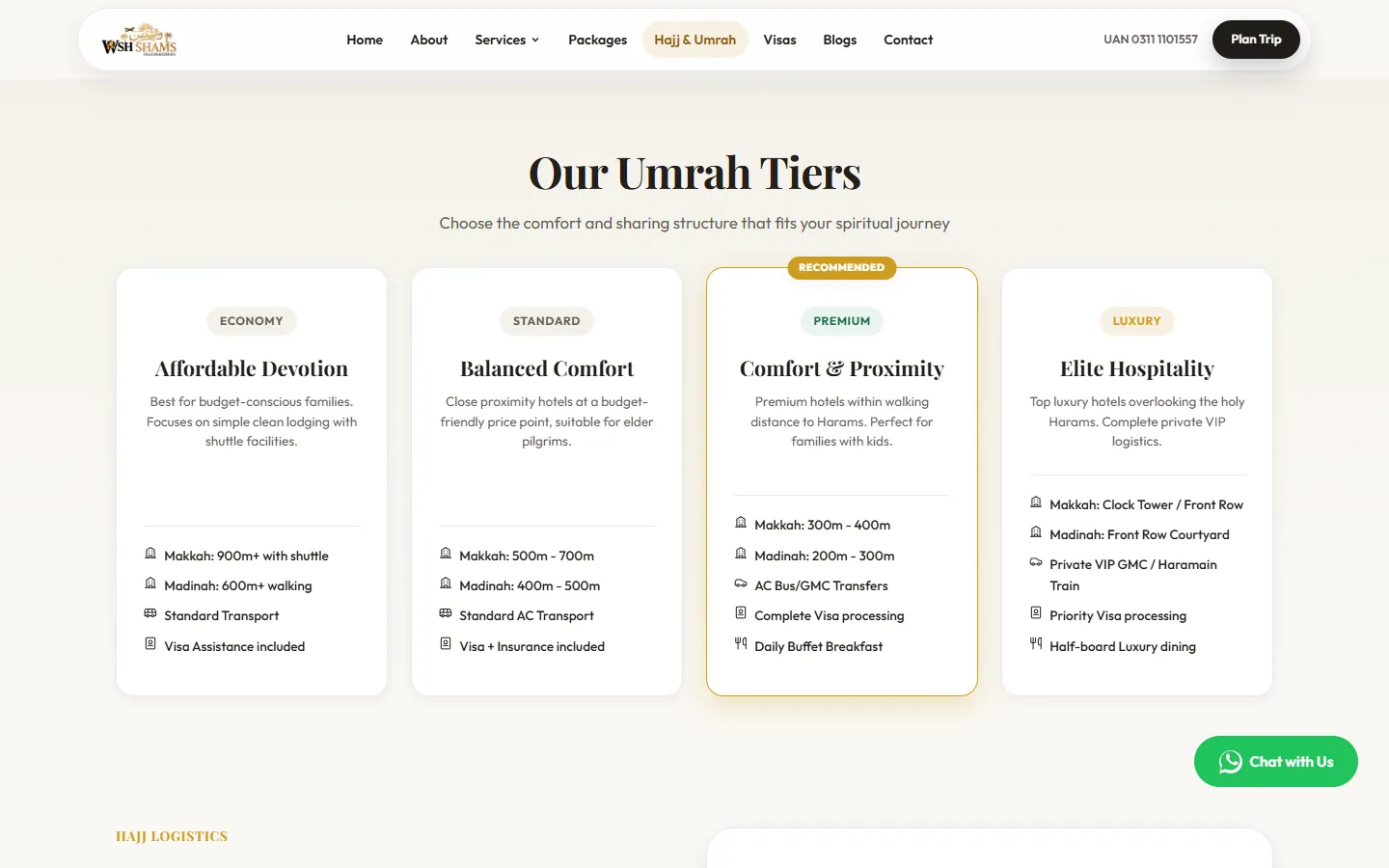Click the document icon by Visa + Insurance included
The height and width of the screenshot is (868, 1389).
tap(446, 643)
